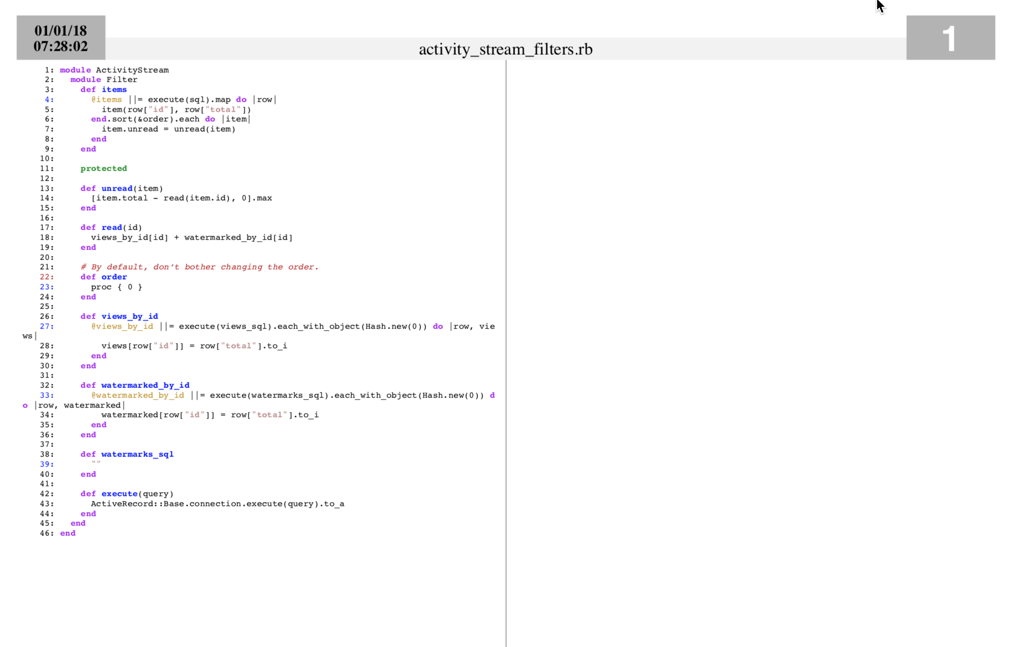Click the 'proc { 0 }' expression
Image resolution: width=1011 pixels, height=647 pixels.
coord(117,287)
